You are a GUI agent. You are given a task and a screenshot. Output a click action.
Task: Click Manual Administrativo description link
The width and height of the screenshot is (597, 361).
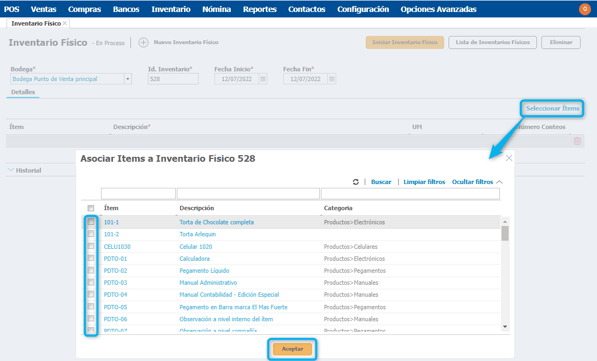click(x=208, y=283)
